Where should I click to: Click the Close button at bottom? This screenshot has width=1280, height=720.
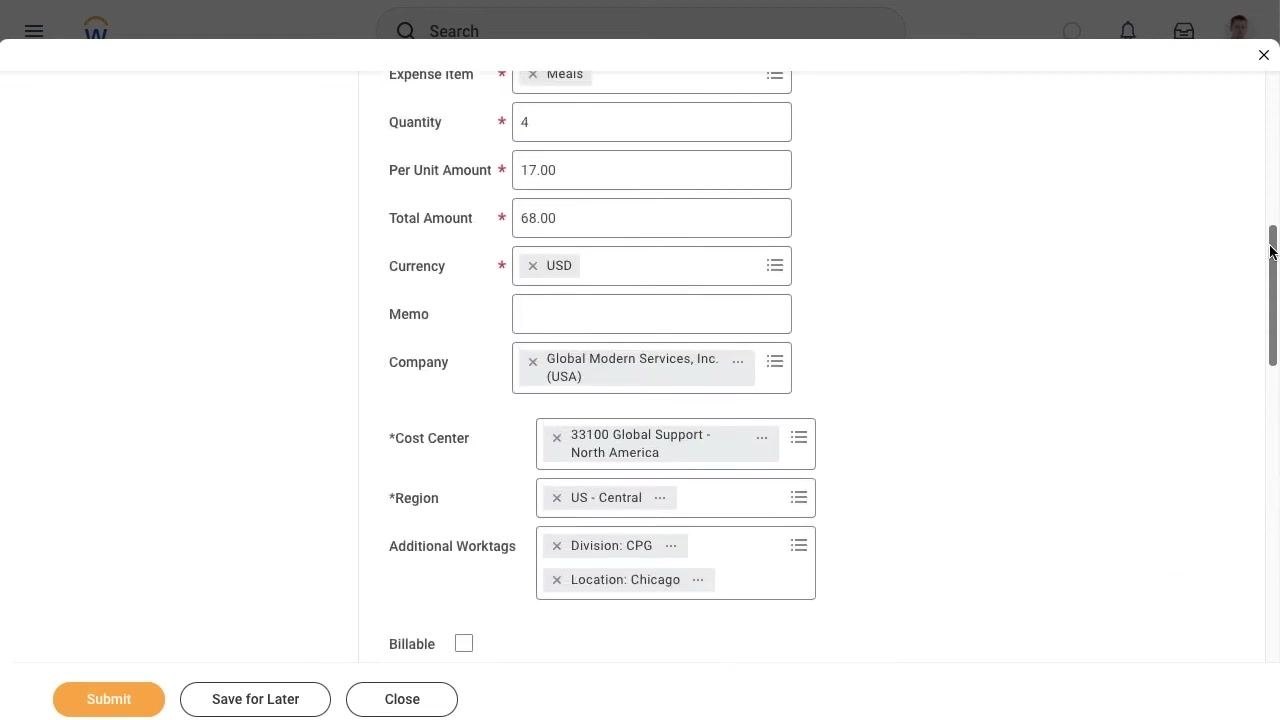[x=402, y=699]
